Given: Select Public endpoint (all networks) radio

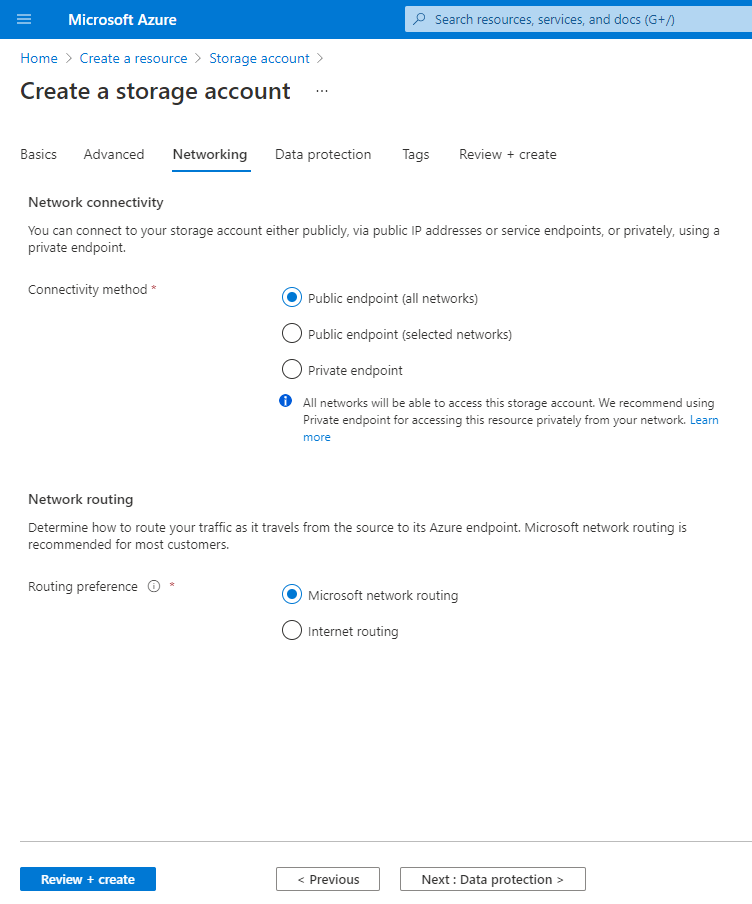Looking at the screenshot, I should click(x=292, y=297).
